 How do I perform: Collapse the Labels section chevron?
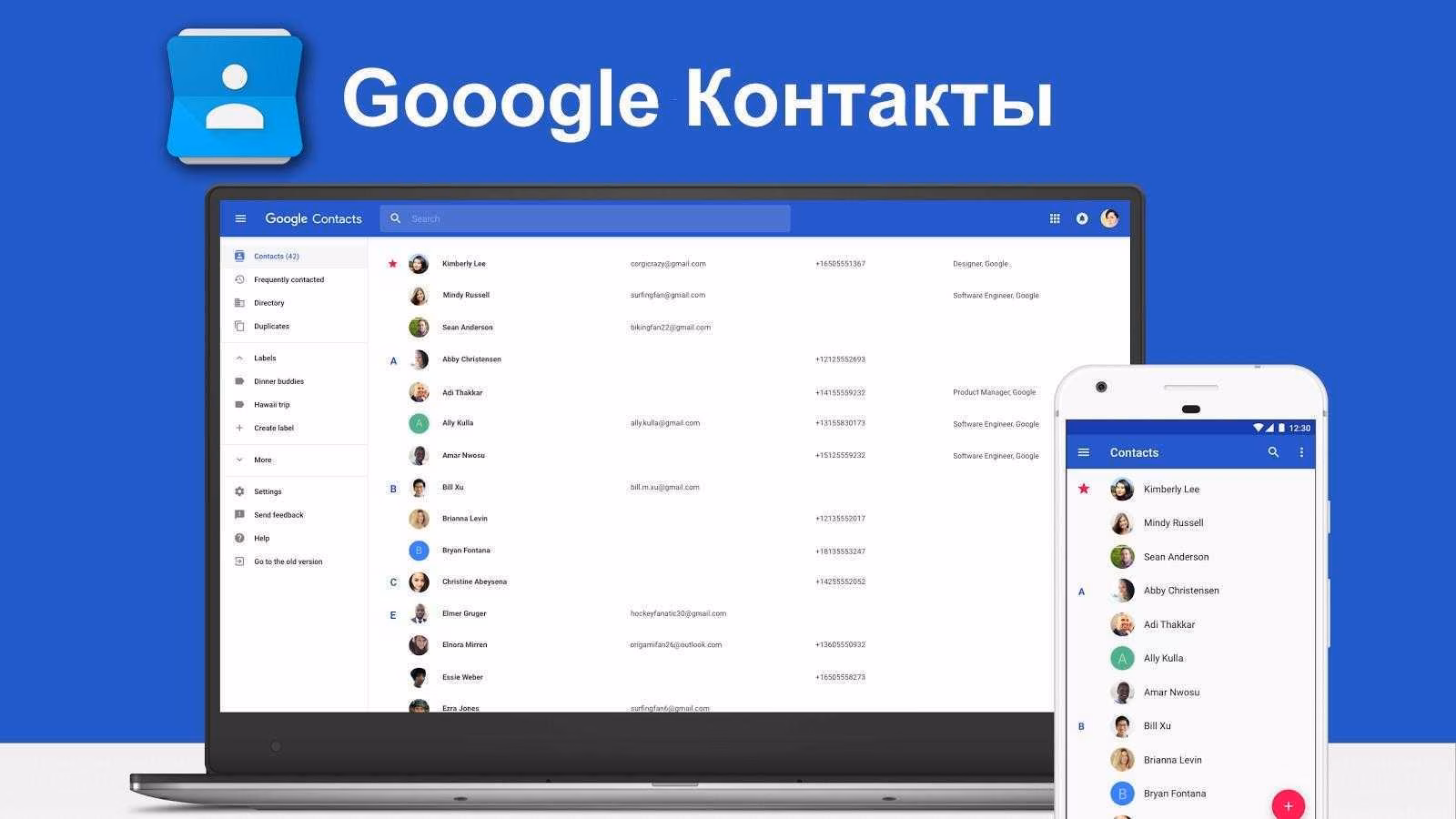coord(239,359)
